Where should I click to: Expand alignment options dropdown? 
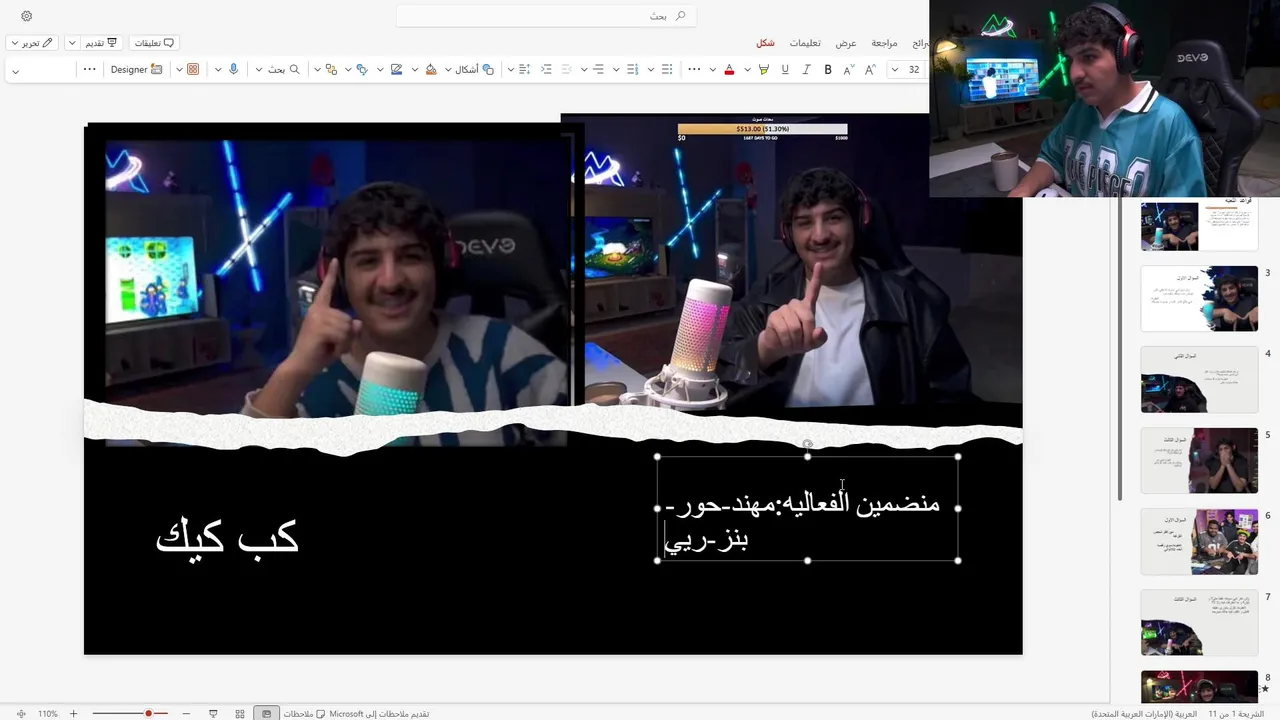click(x=582, y=70)
